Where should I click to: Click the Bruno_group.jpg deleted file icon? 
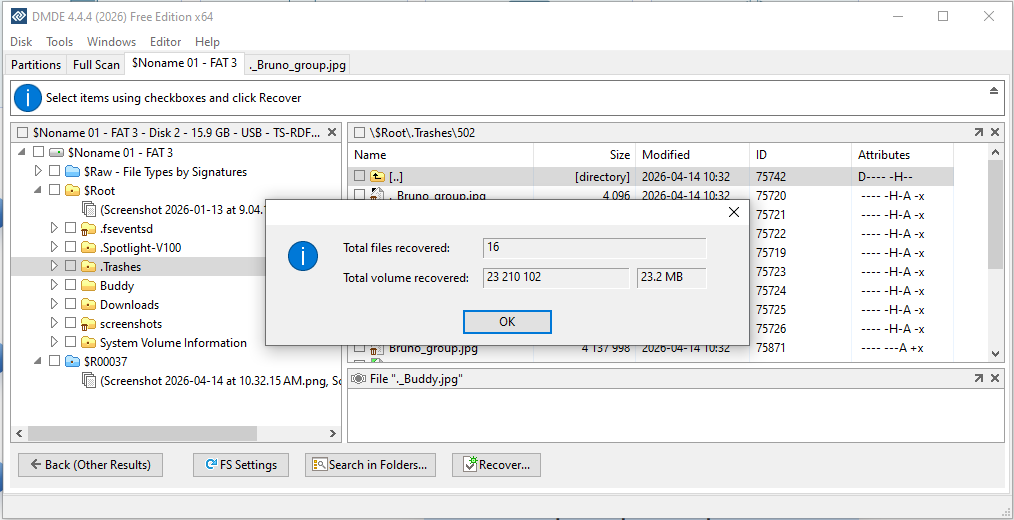point(376,349)
